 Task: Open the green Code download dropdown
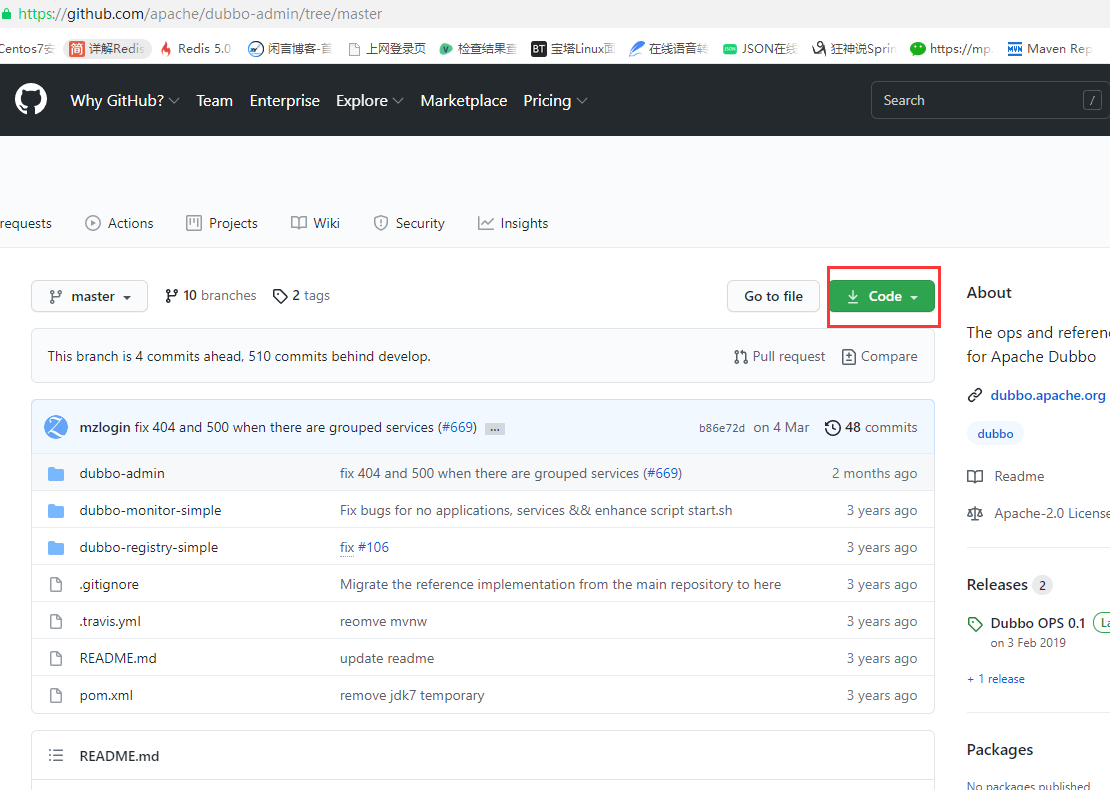pyautogui.click(x=882, y=296)
